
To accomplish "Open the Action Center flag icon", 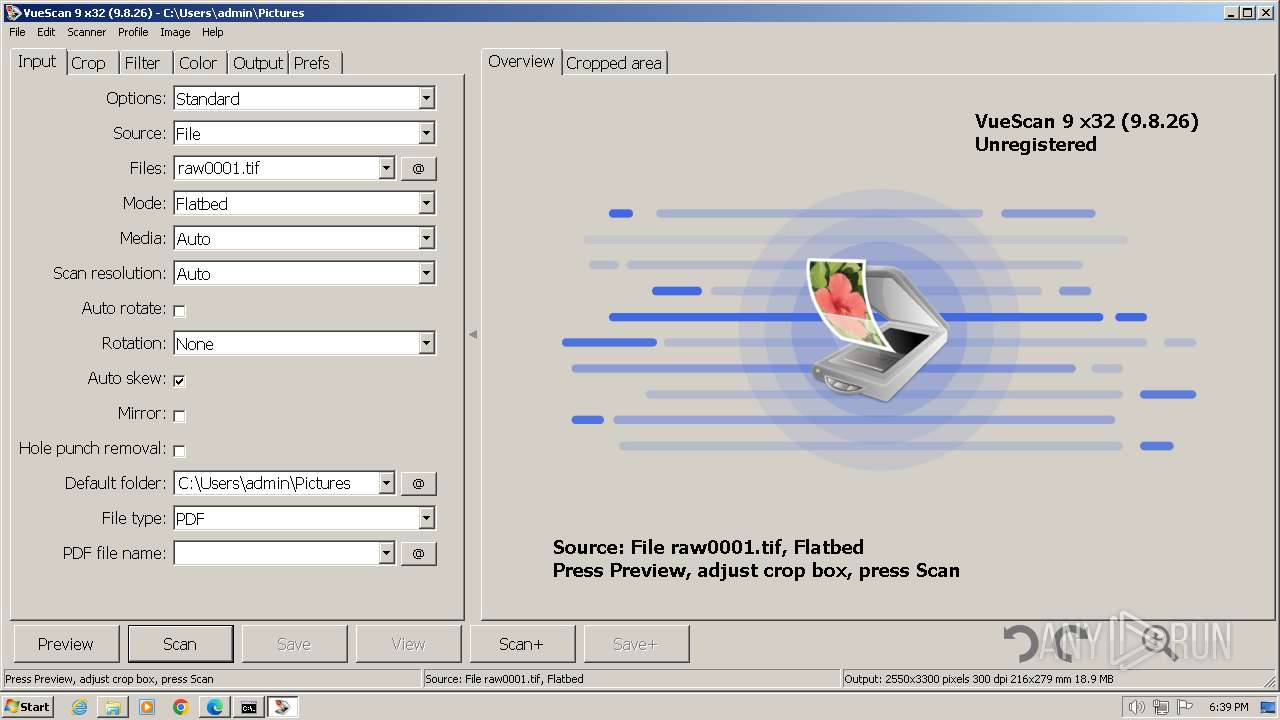I will (x=1185, y=707).
